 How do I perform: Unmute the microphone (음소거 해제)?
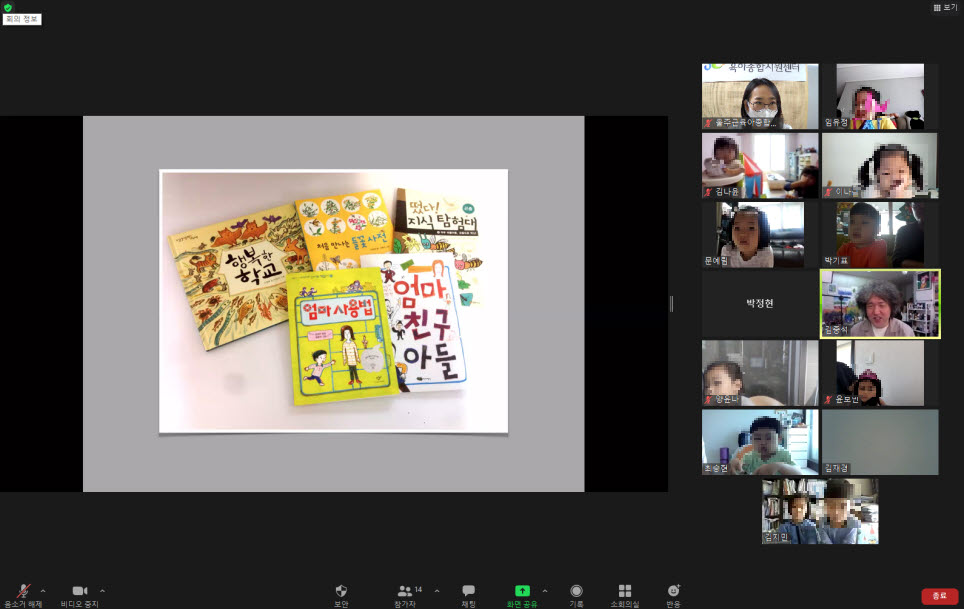point(23,595)
